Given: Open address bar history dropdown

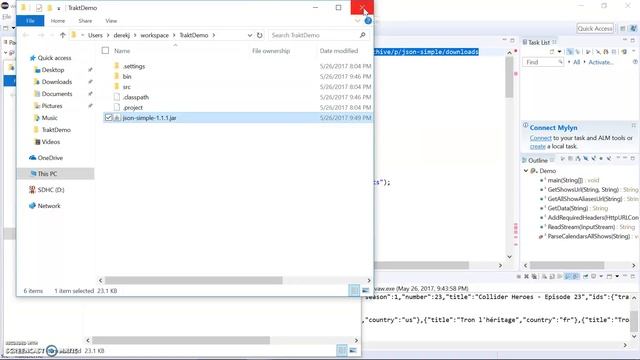Looking at the screenshot, I should 250,36.
